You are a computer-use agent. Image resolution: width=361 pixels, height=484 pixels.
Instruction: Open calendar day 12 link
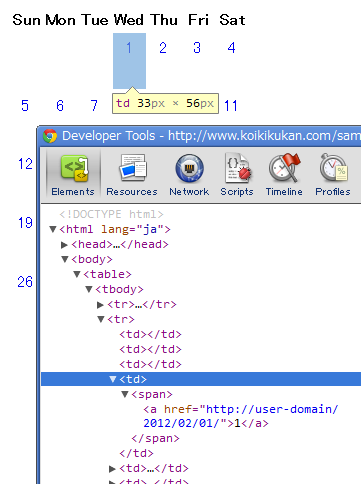(25, 164)
